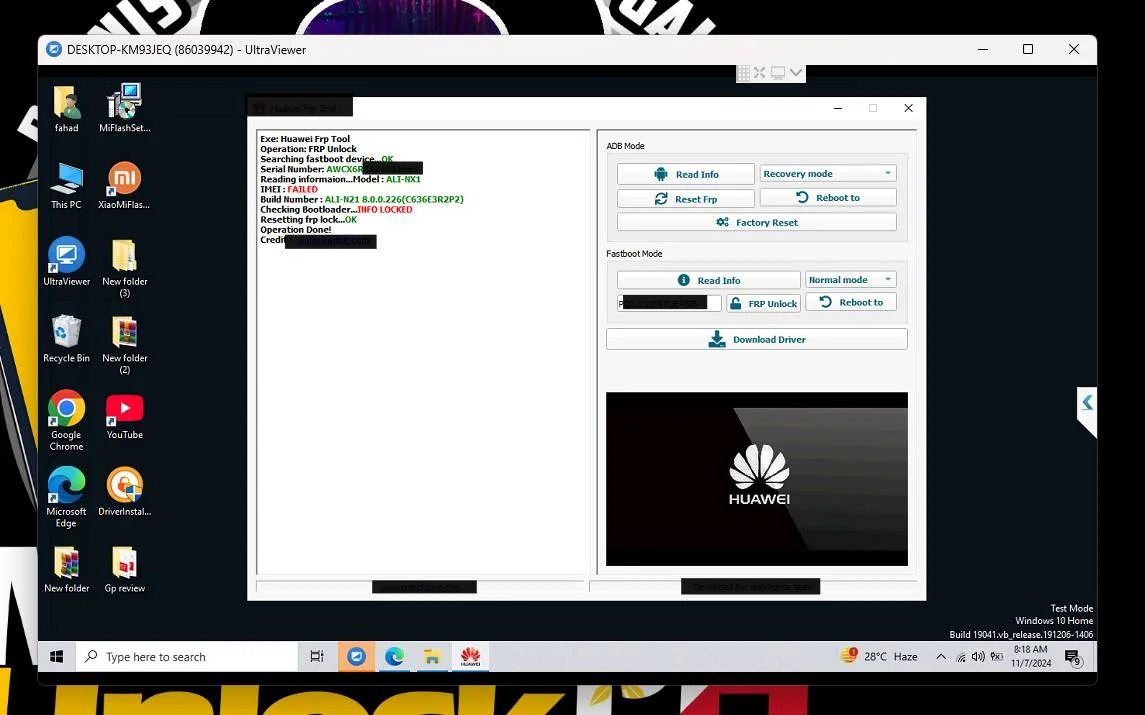Click the redacted input field beside FRP Unlock
This screenshot has width=1145, height=715.
tap(669, 303)
